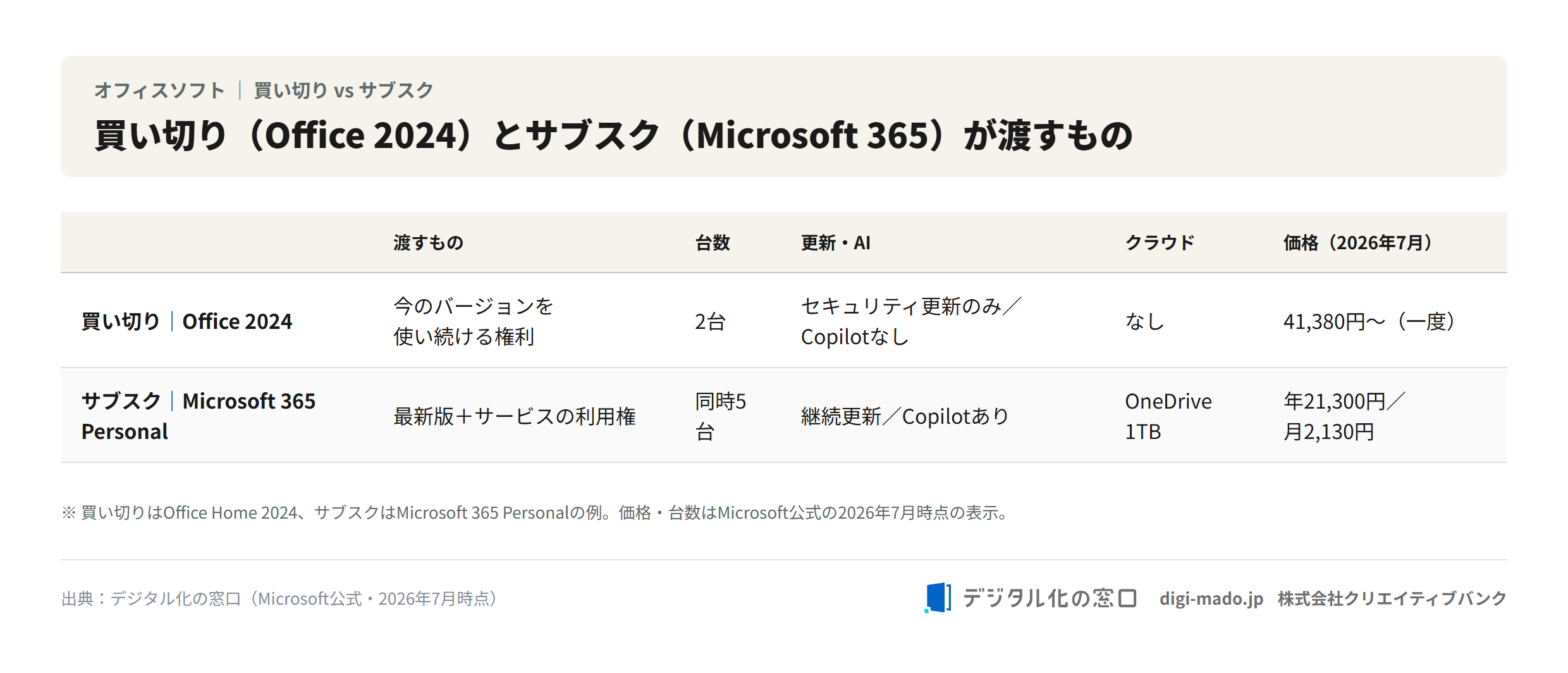
Task: Click the 渡すもの column header
Action: tap(428, 243)
